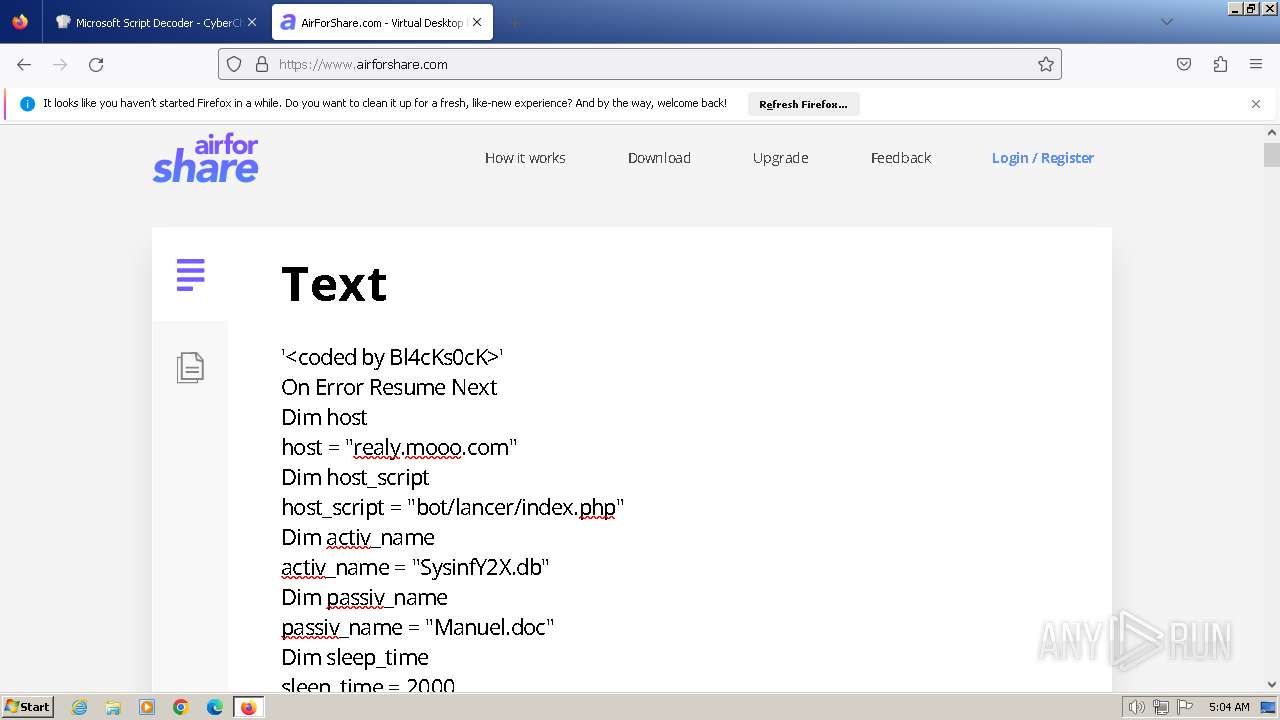The image size is (1280, 720).
Task: Click the host = "realy.mooo.com" line
Action: pyautogui.click(x=399, y=447)
